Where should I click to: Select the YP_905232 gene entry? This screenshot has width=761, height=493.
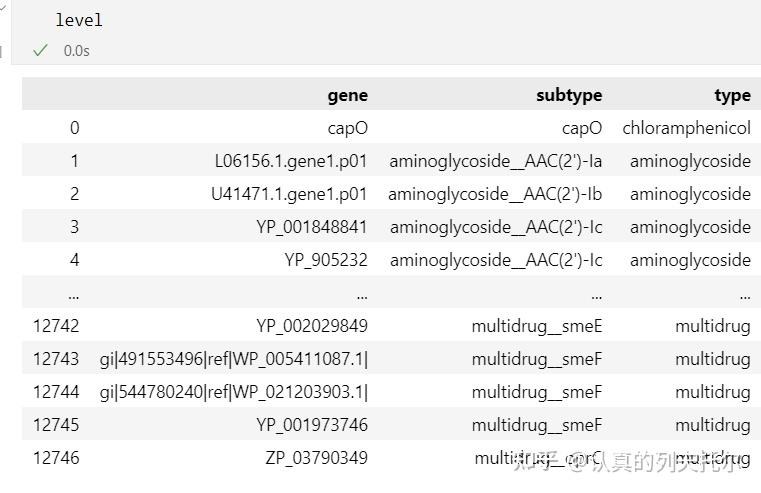326,260
